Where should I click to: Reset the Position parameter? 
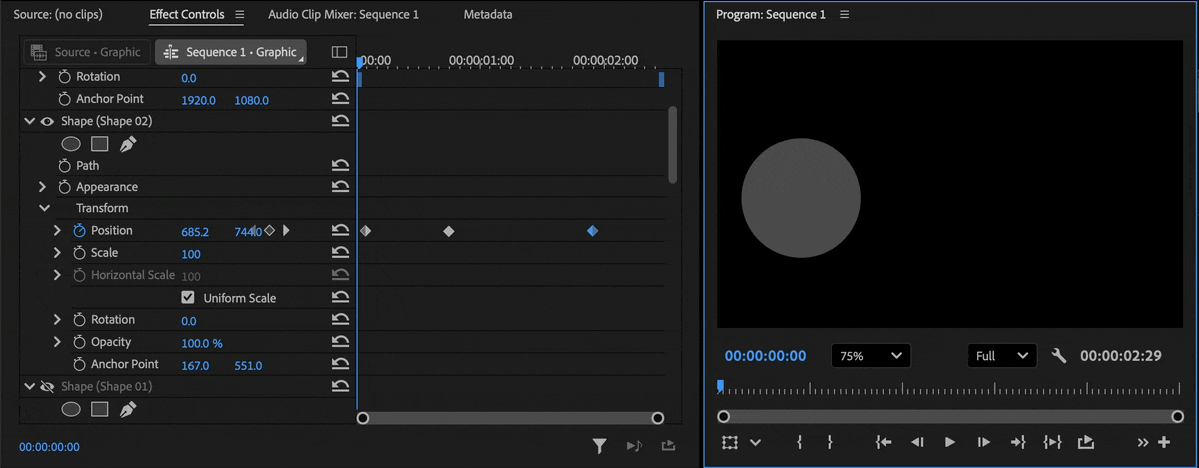click(x=340, y=230)
